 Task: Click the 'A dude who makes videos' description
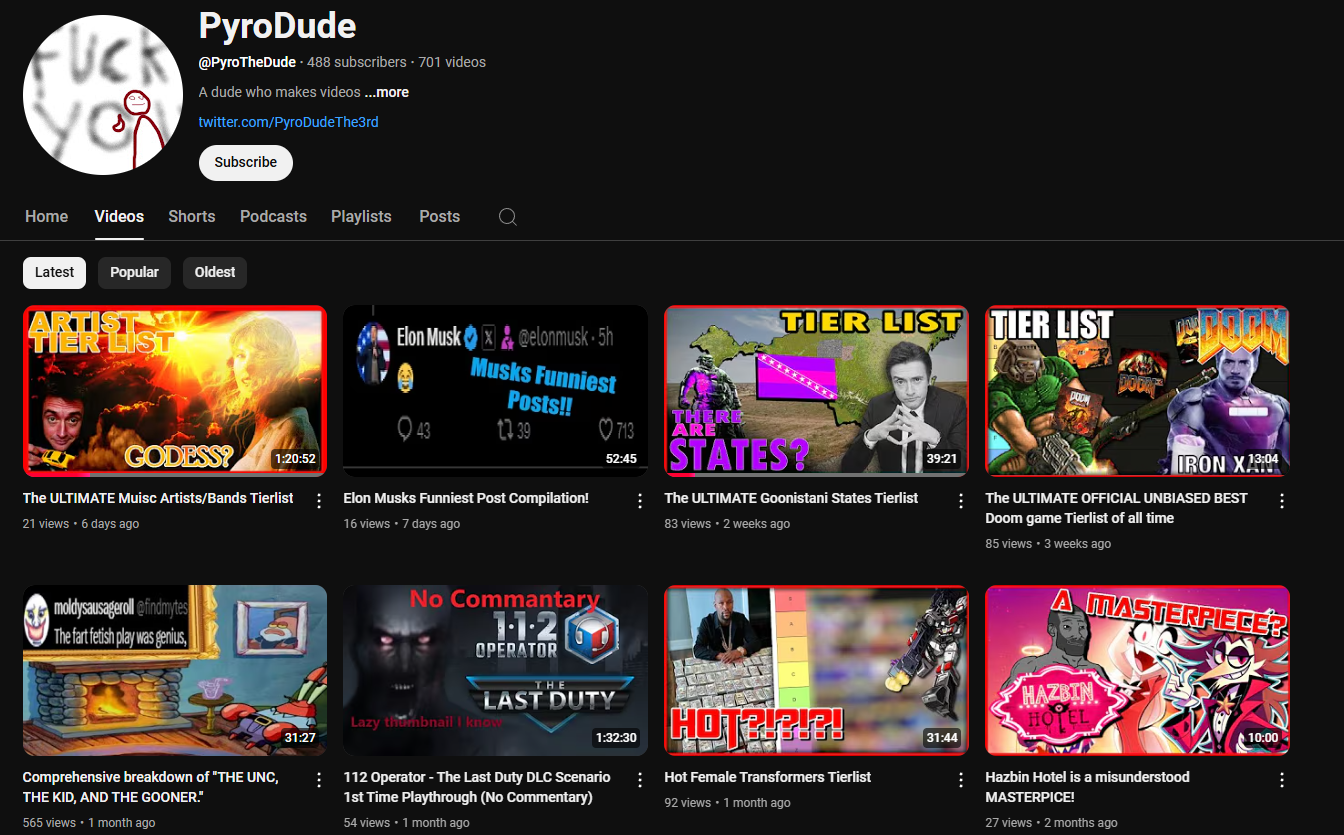point(280,92)
